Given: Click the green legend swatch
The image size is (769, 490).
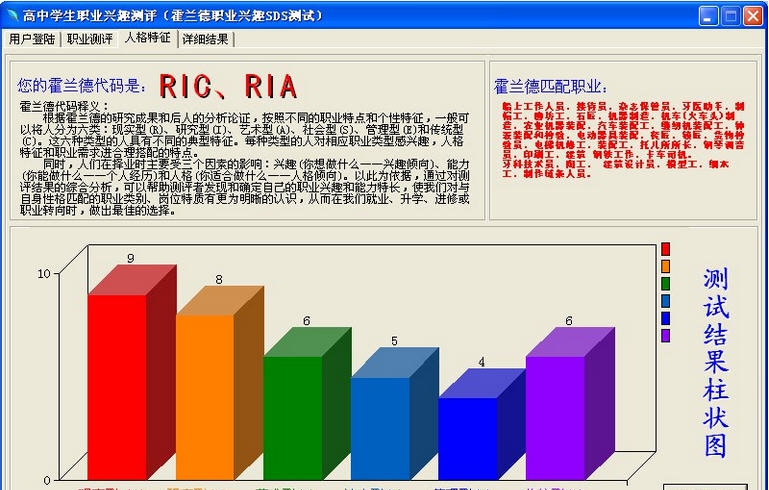Looking at the screenshot, I should (666, 284).
